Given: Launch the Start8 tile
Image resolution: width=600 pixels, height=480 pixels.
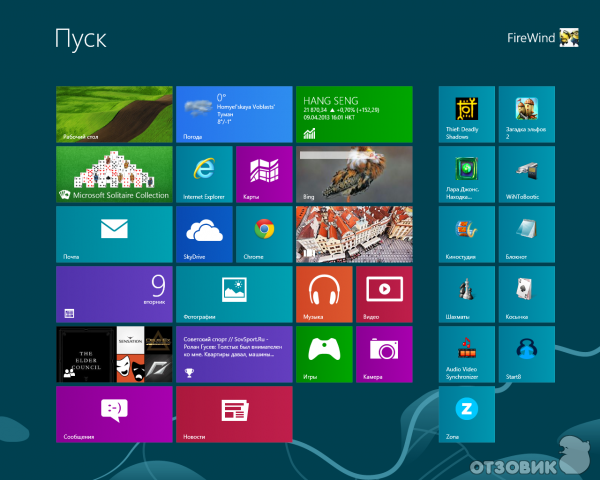Looking at the screenshot, I should (527, 354).
